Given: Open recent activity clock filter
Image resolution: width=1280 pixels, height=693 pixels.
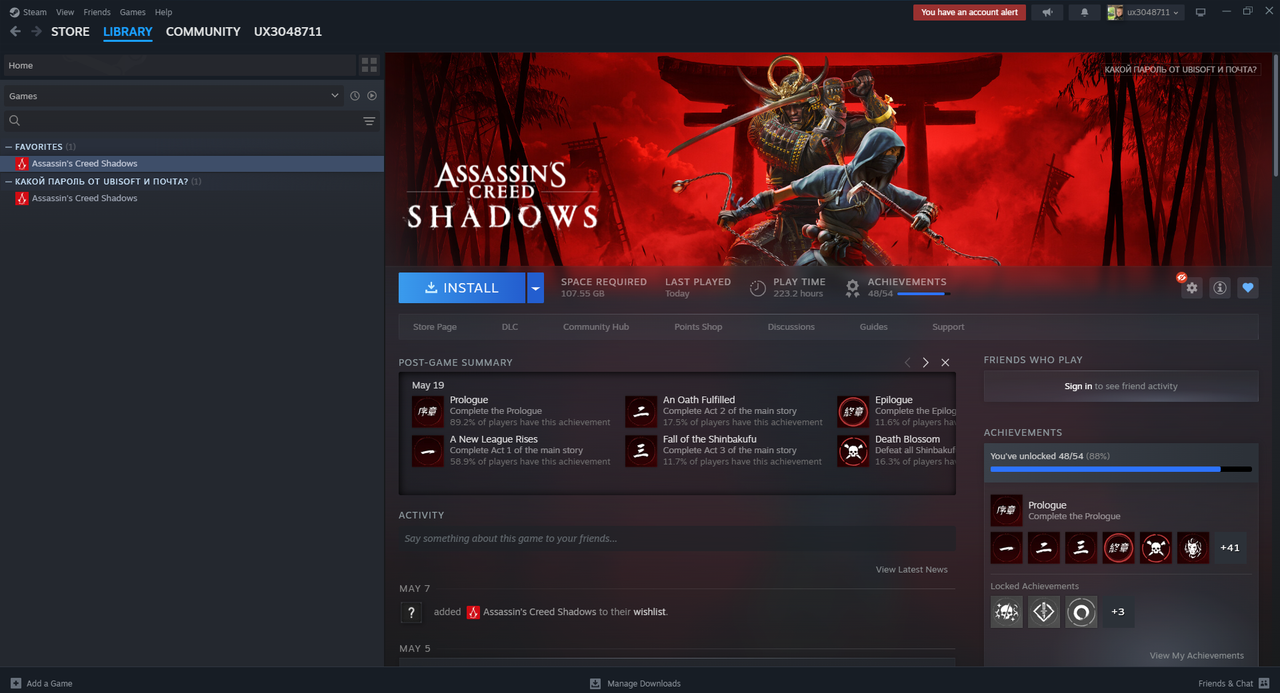Looking at the screenshot, I should (x=355, y=96).
